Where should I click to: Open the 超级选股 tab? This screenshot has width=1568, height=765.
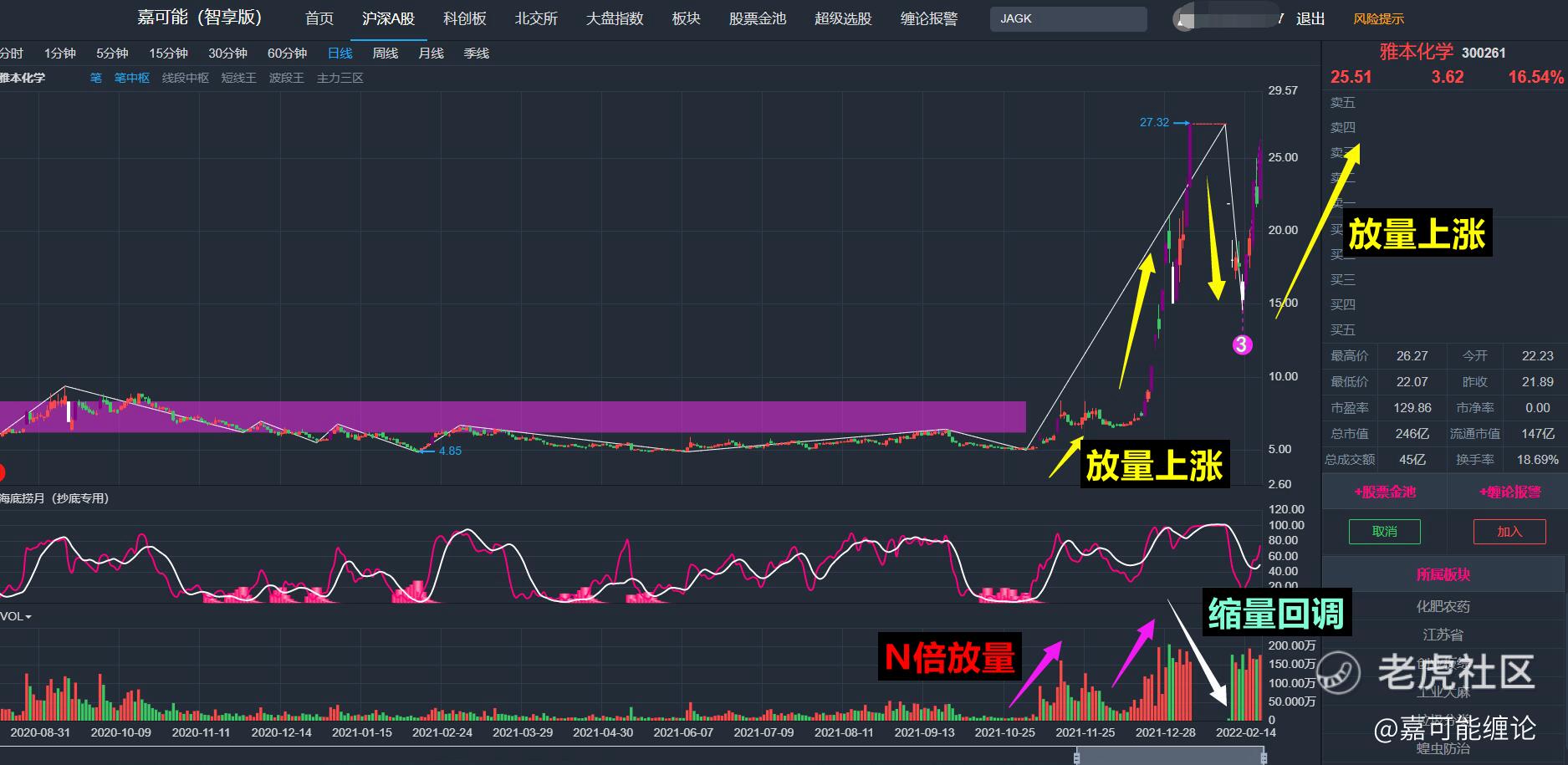[843, 18]
